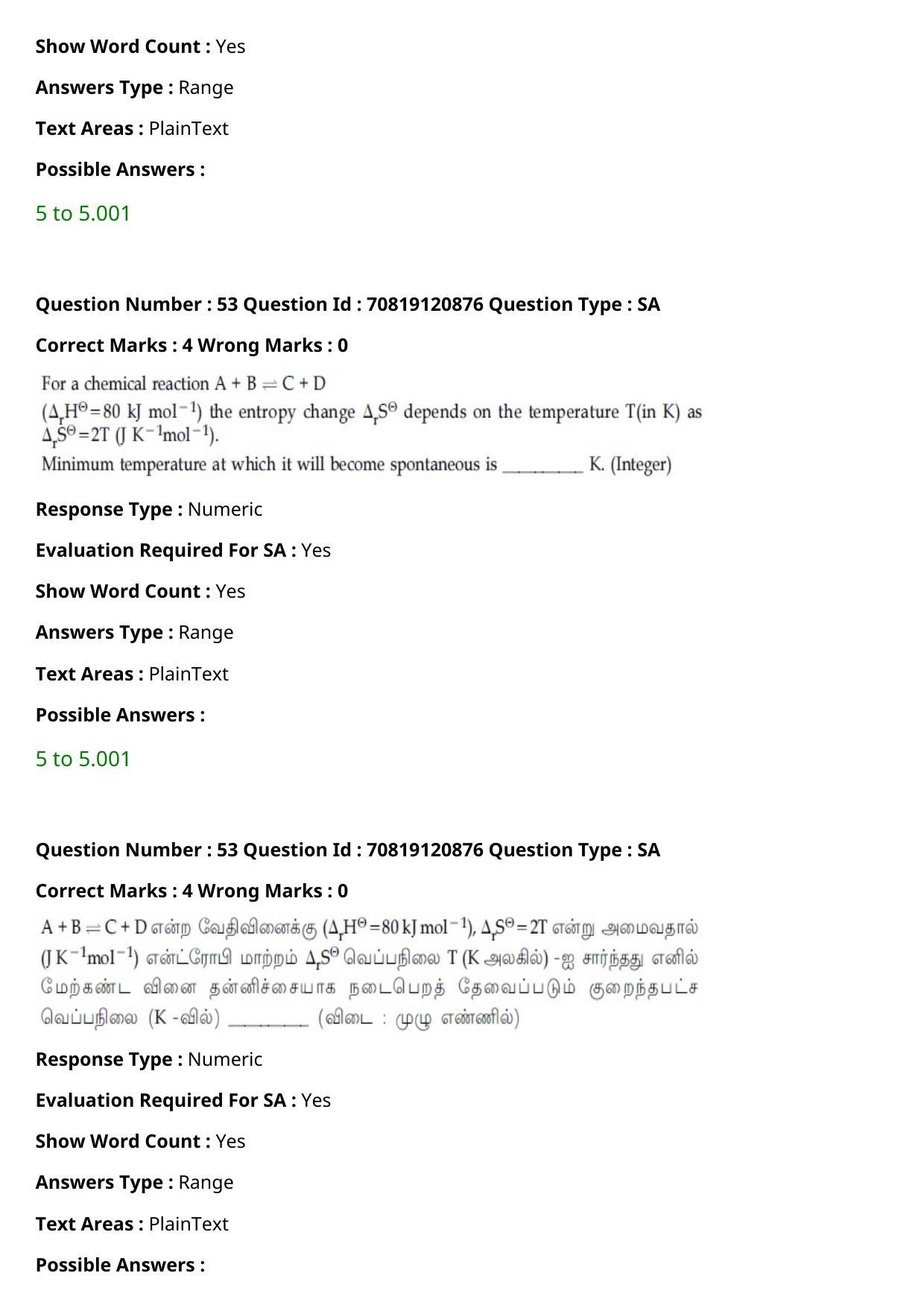Click 'Show Word Count : Yes' at the top
This screenshot has width=924, height=1308.
(x=140, y=46)
